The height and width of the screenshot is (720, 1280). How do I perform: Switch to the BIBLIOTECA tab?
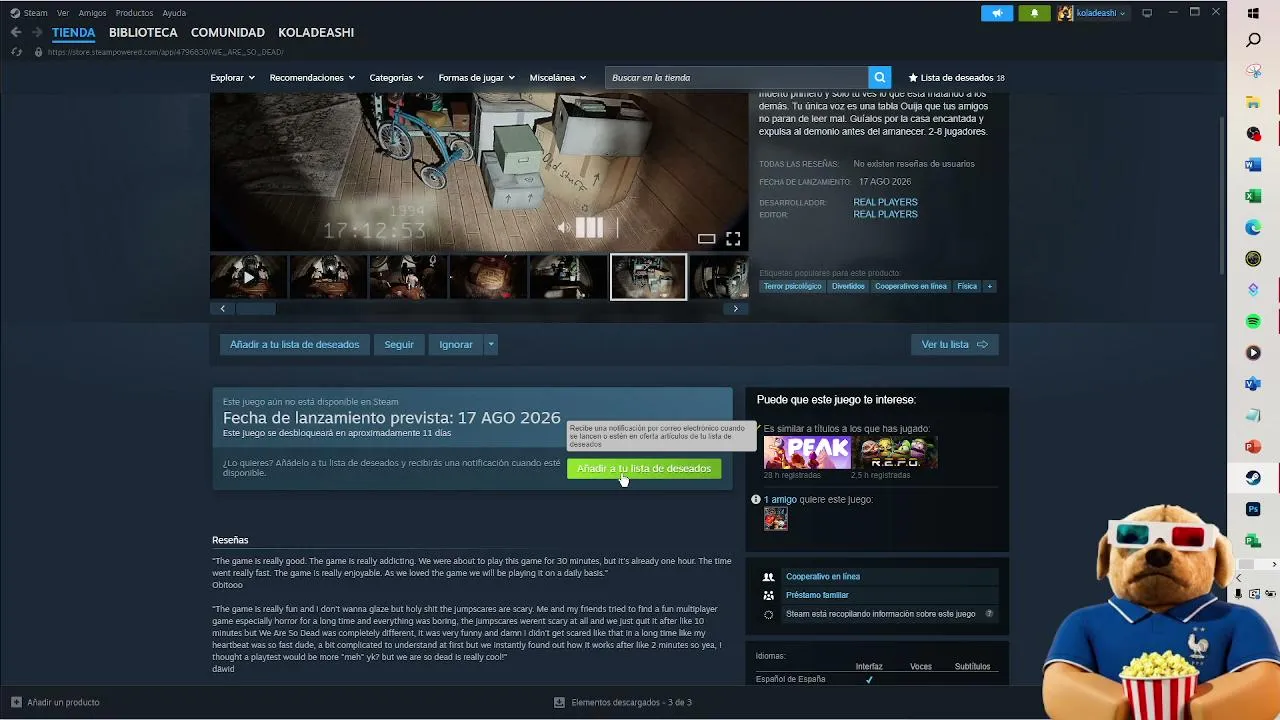(x=143, y=32)
